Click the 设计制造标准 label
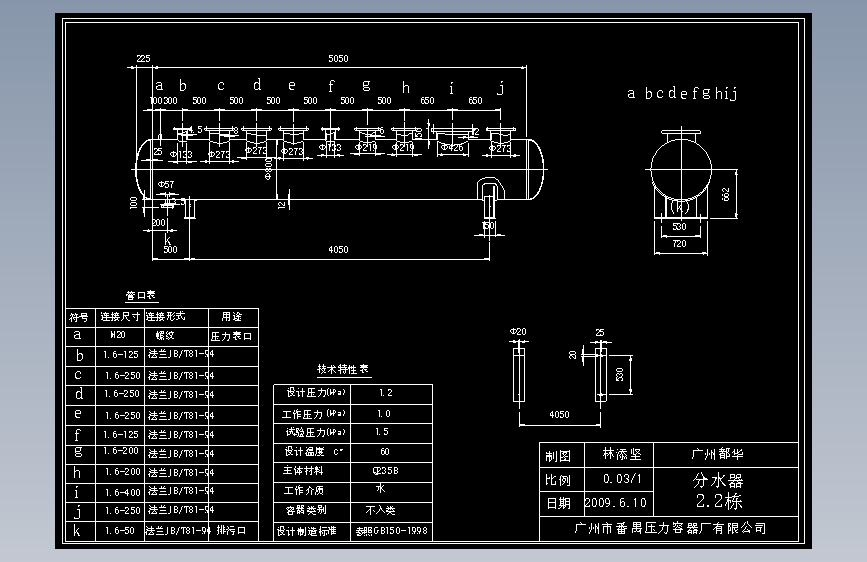 (x=306, y=531)
